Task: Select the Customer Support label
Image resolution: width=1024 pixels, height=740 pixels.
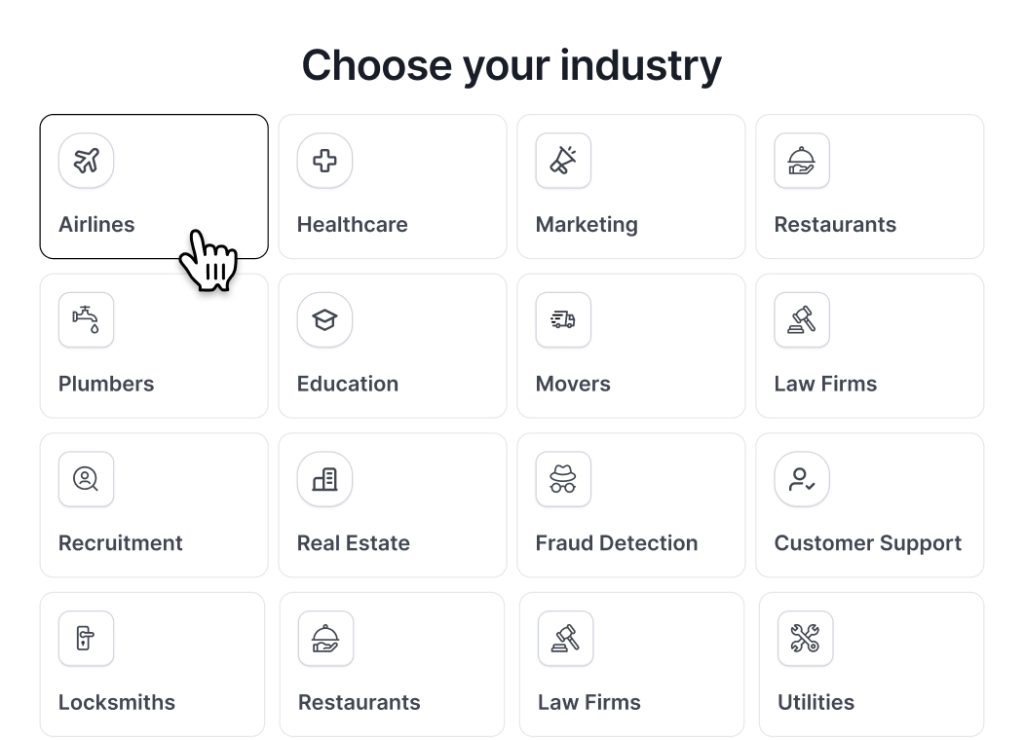Action: click(868, 543)
